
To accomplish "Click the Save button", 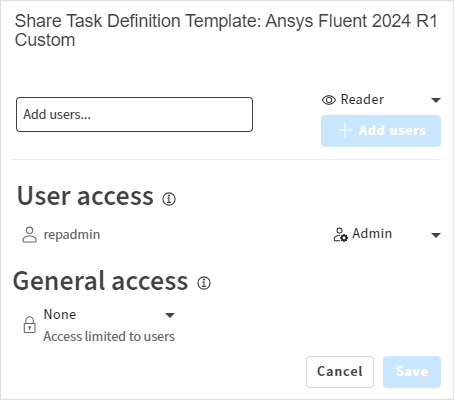I will tap(412, 372).
